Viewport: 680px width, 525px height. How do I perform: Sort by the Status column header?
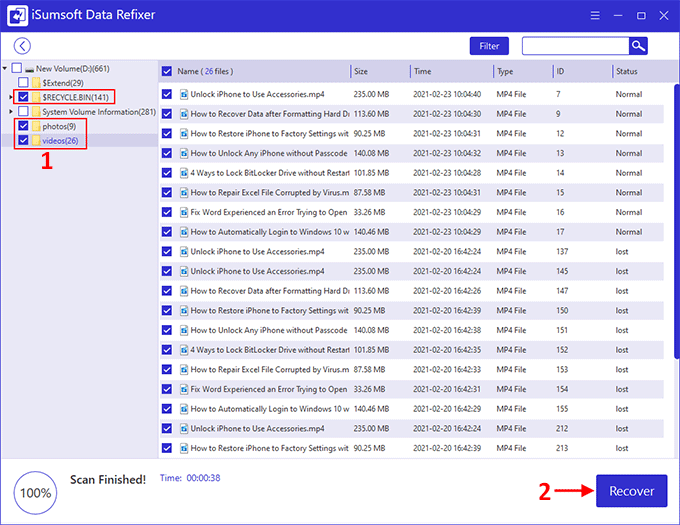(627, 71)
